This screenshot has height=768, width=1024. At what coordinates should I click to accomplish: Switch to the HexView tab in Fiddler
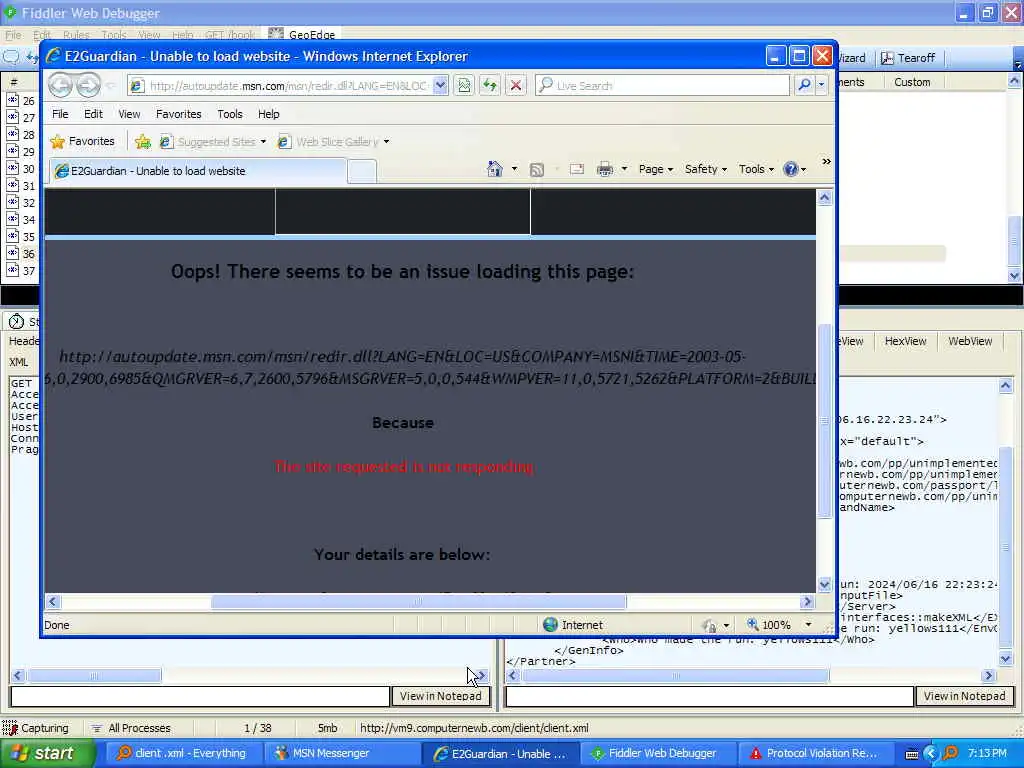905,341
